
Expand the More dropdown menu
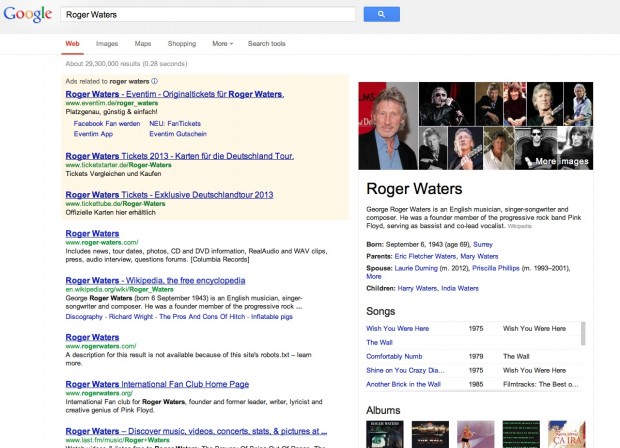point(223,43)
